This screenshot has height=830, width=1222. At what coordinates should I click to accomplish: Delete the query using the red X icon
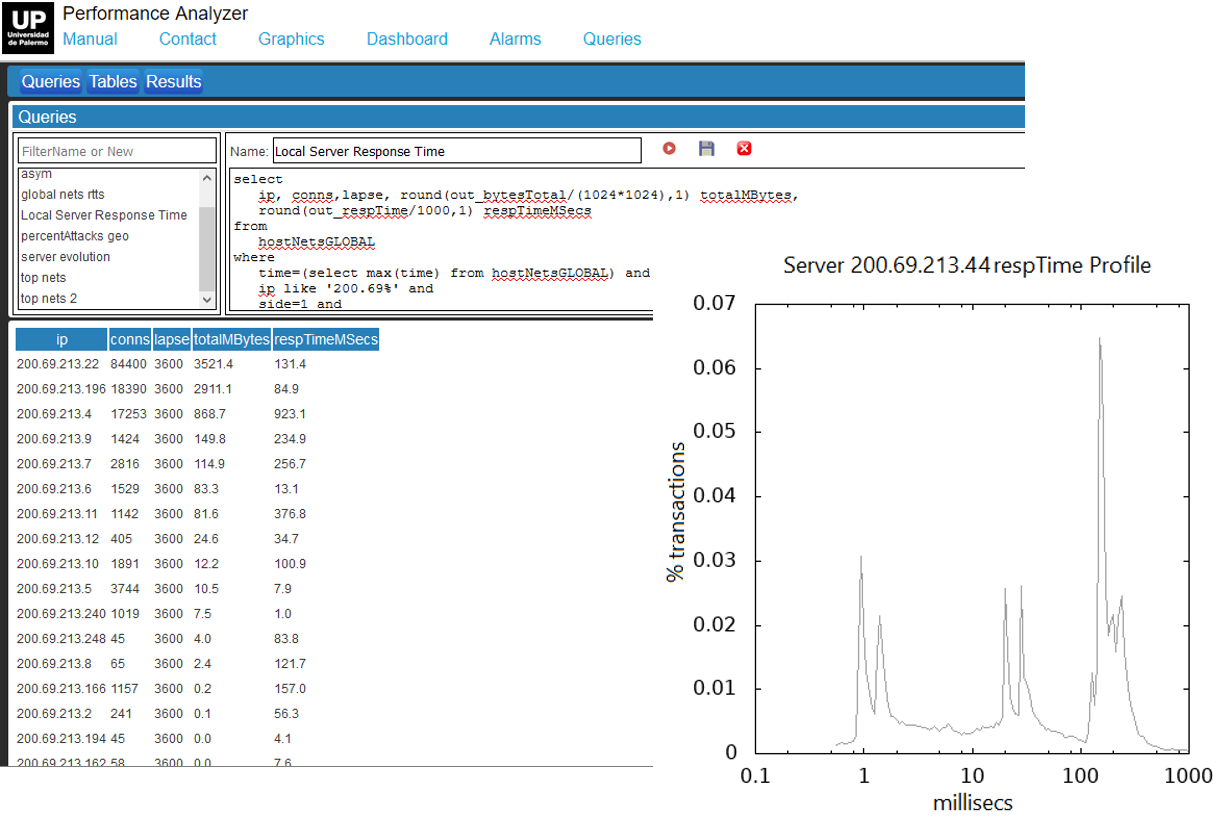[x=743, y=148]
